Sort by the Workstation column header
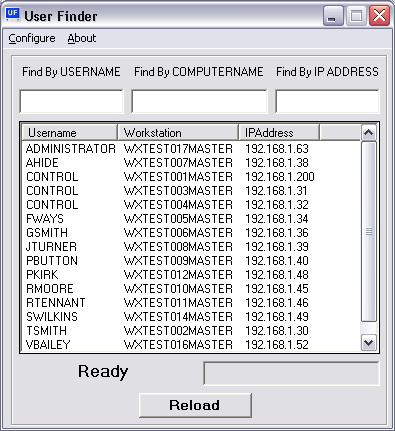 (x=178, y=133)
